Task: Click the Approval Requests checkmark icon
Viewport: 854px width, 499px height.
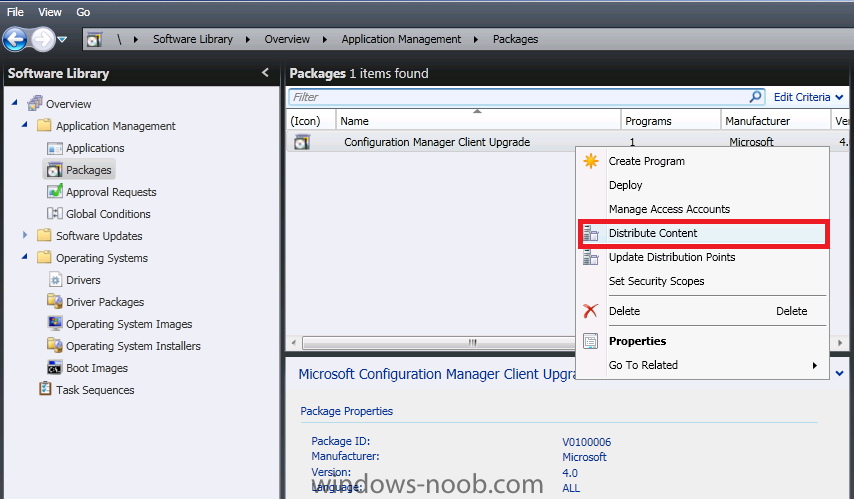Action: click(x=54, y=191)
